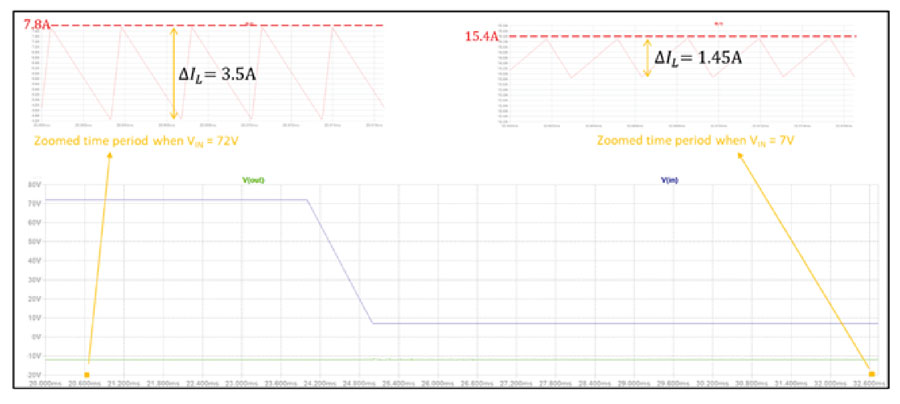Click the -10V y-axis label
900x404 pixels.
point(33,356)
